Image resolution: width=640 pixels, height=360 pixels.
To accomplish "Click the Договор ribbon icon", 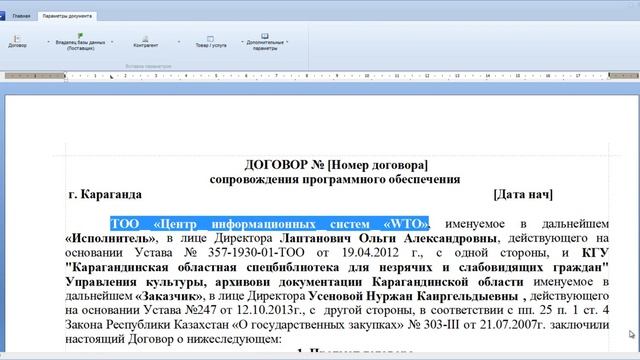I will (17, 38).
